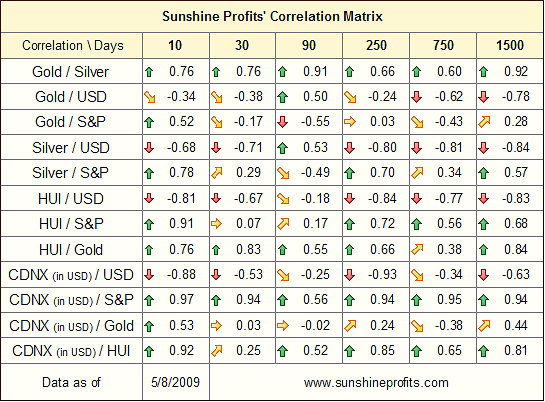
Task: Click the green up arrow for HUI / S&P 10-day
Action: 149,224
